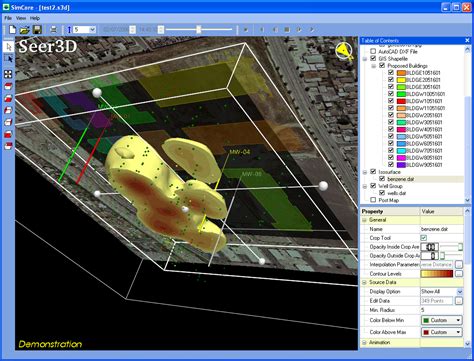This screenshot has height=361, width=474.
Task: Toggle the Crop Tool property checkbox
Action: point(424,238)
